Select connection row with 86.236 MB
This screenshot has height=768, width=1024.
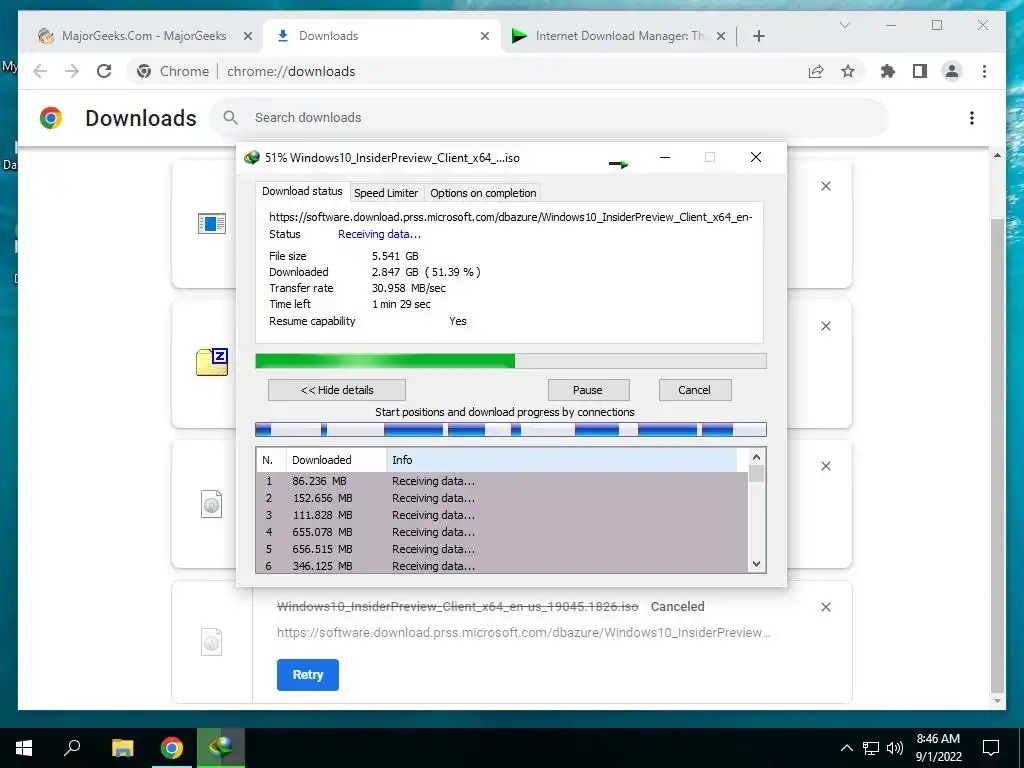[502, 481]
